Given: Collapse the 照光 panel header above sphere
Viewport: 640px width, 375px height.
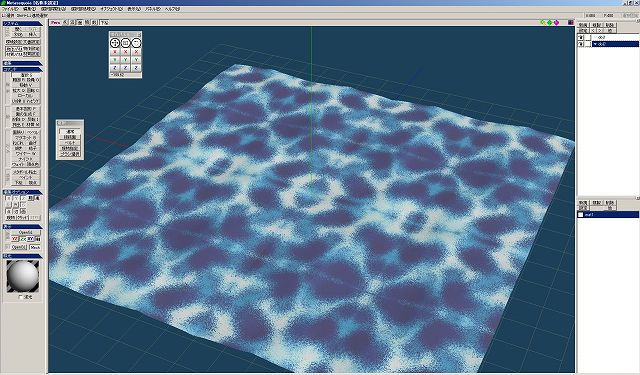Looking at the screenshot, I should (x=22, y=256).
